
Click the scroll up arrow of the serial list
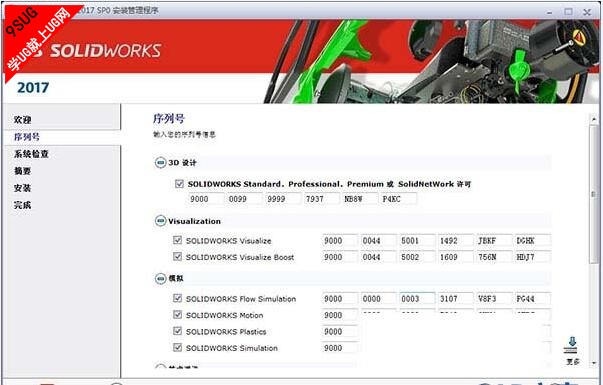point(594,120)
